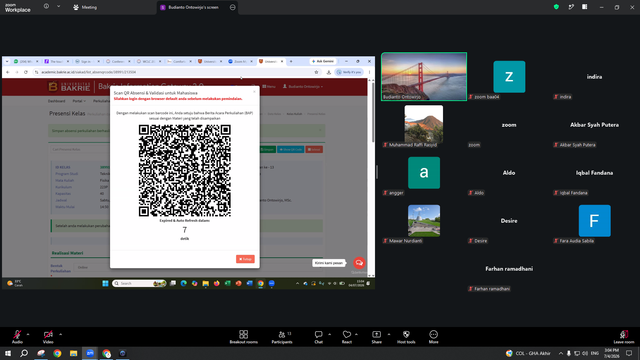Viewport: 640px width, 360px height.
Task: Select Mawar Nurdianti's participant tile
Action: coord(424,220)
